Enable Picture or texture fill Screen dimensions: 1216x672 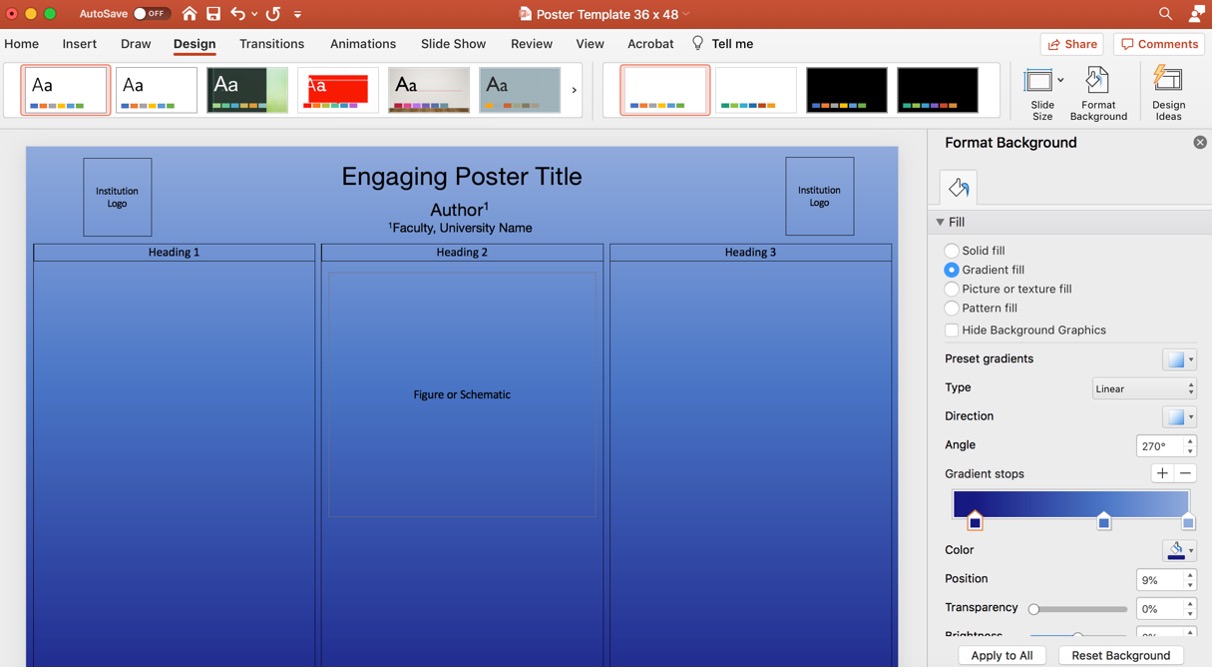[951, 288]
